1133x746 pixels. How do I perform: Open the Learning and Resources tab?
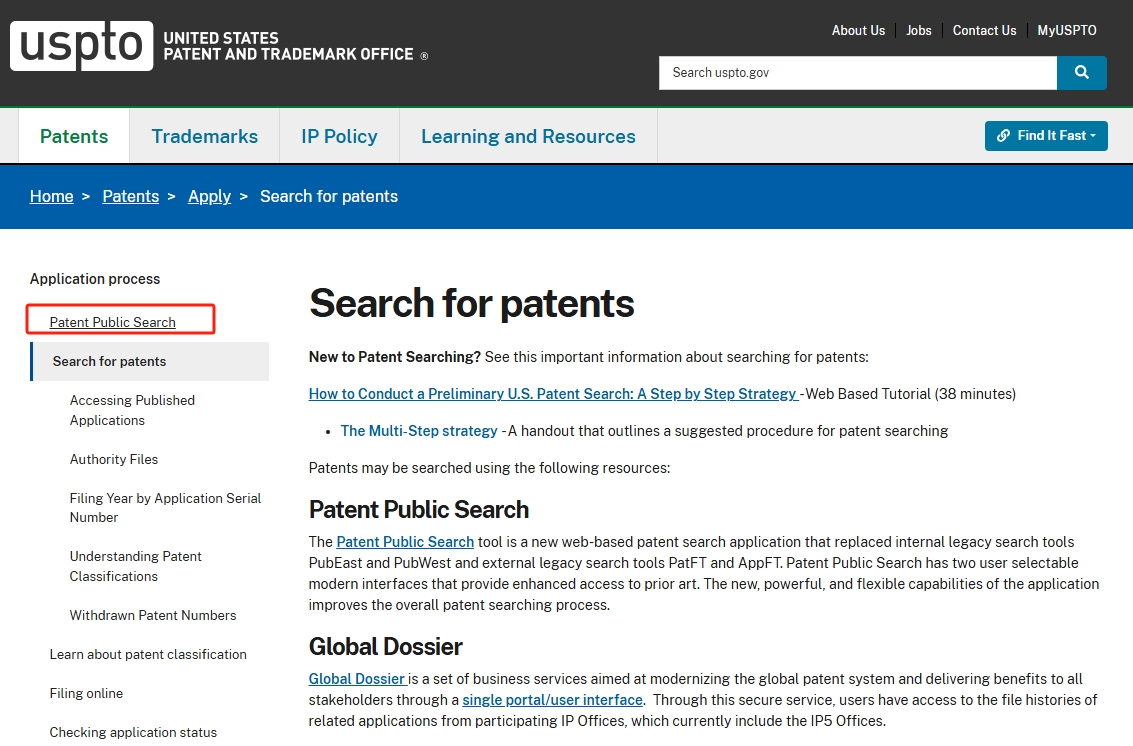pos(528,137)
